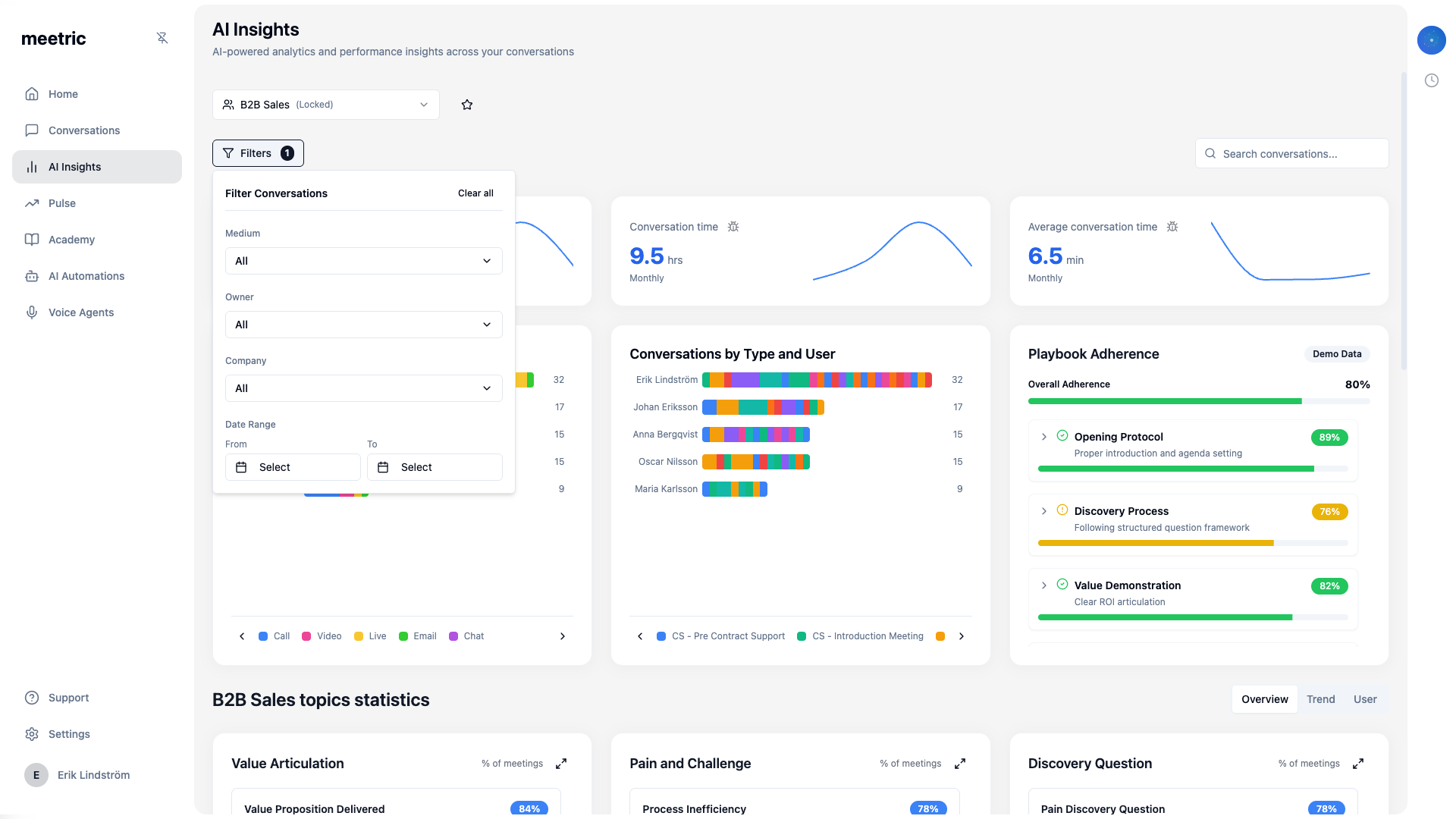This screenshot has width=1456, height=819.
Task: Toggle the Video legend item
Action: pos(321,636)
